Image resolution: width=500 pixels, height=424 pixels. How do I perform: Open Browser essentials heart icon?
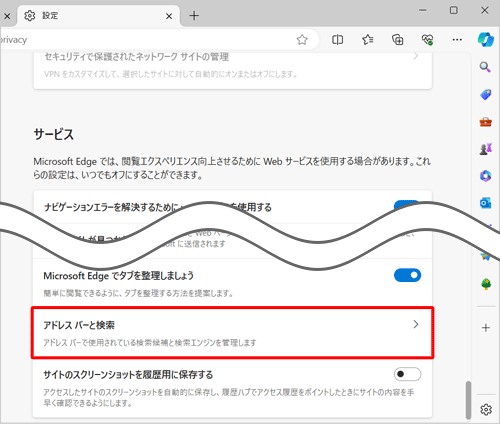427,40
